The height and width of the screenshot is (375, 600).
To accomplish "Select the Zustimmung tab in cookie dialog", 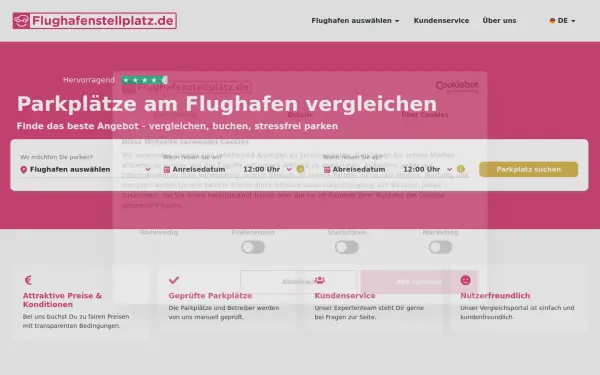I will pos(175,114).
